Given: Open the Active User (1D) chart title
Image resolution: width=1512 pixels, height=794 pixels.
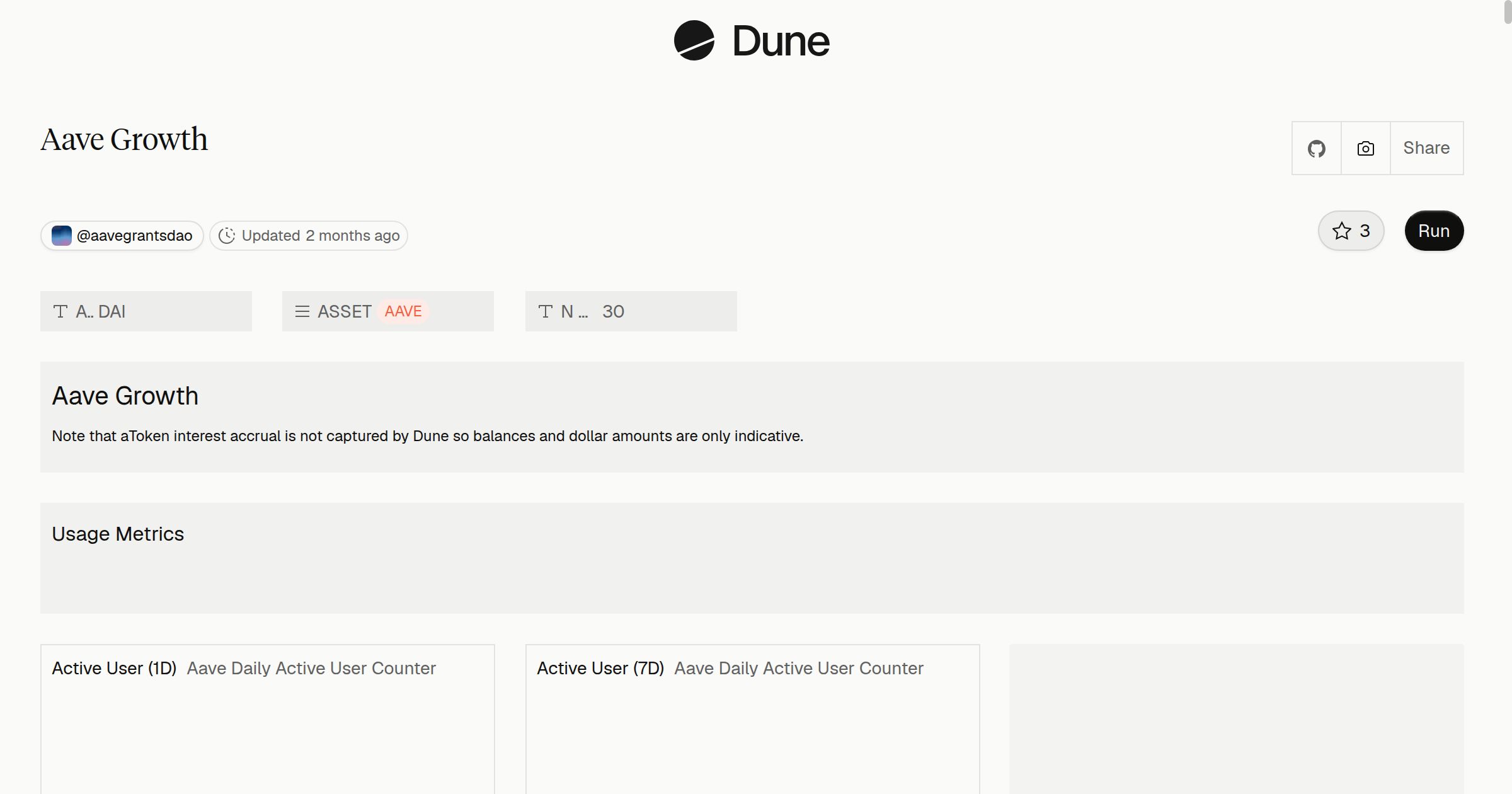Looking at the screenshot, I should click(x=114, y=668).
